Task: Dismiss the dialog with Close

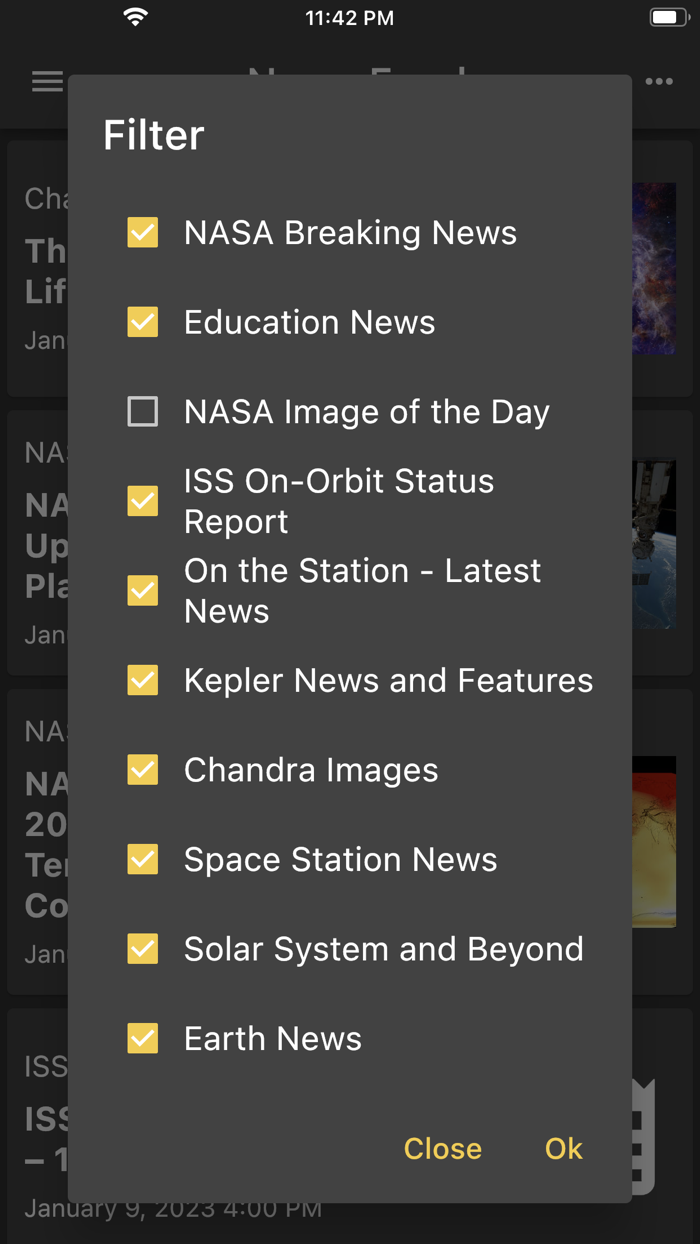Action: (x=442, y=1149)
